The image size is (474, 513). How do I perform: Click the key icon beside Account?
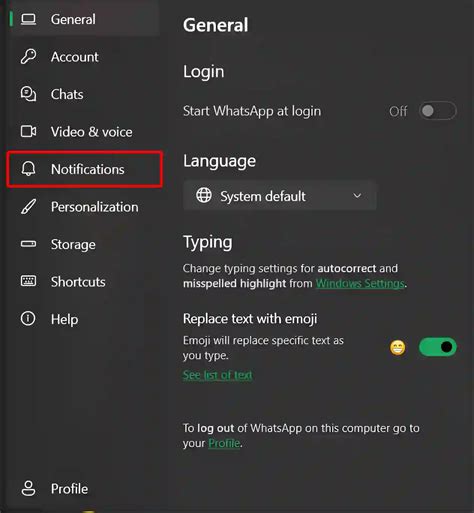tap(28, 56)
